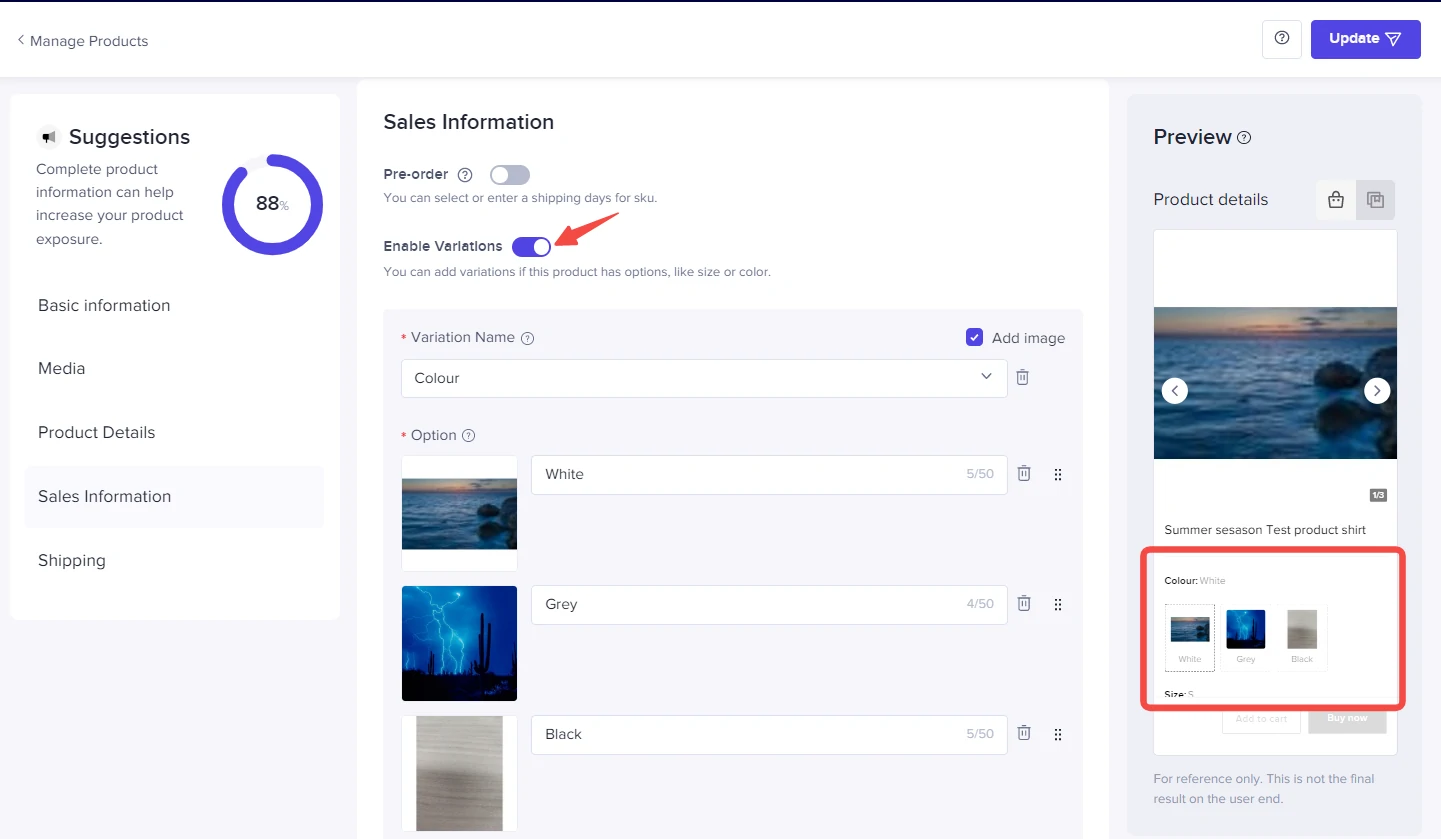The height and width of the screenshot is (839, 1441).
Task: Select the shopping bag preview icon
Action: coord(1335,200)
